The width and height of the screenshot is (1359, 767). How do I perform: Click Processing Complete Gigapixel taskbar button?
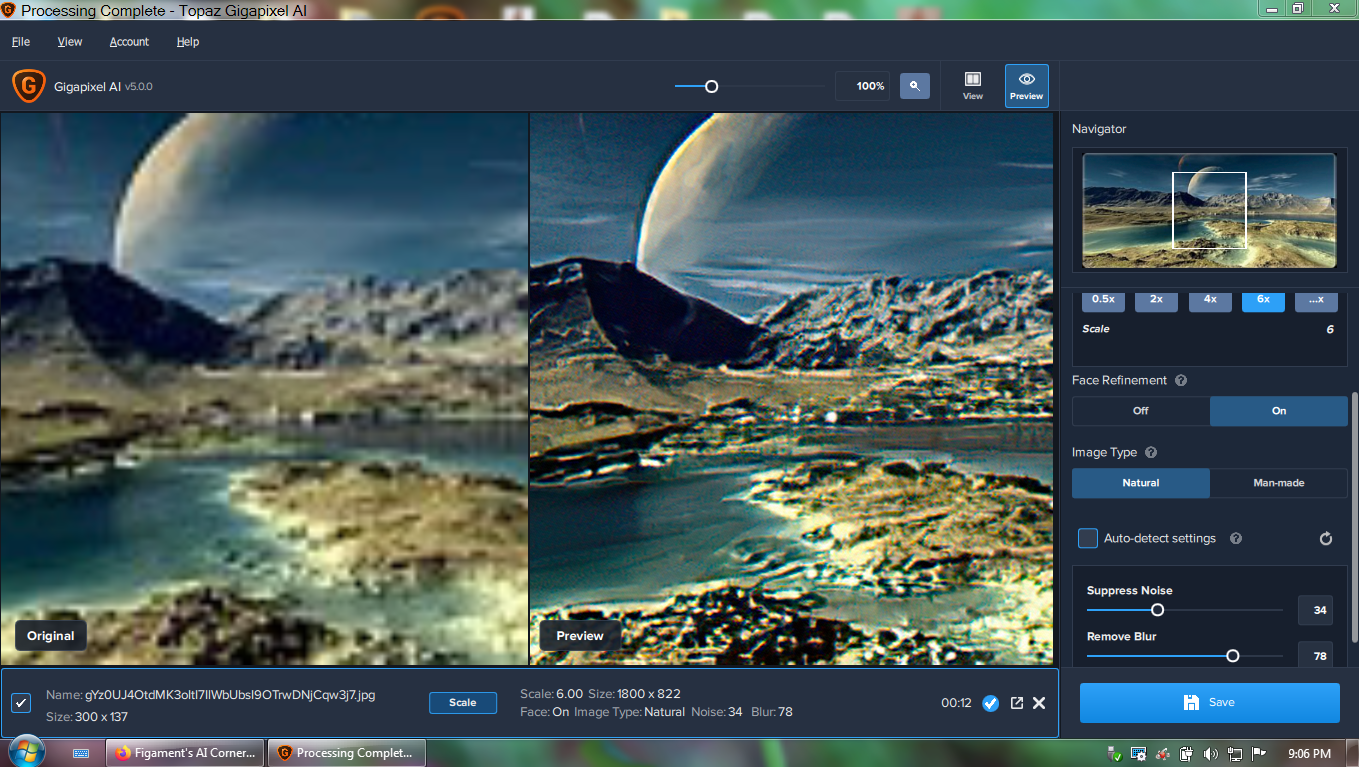coord(345,753)
